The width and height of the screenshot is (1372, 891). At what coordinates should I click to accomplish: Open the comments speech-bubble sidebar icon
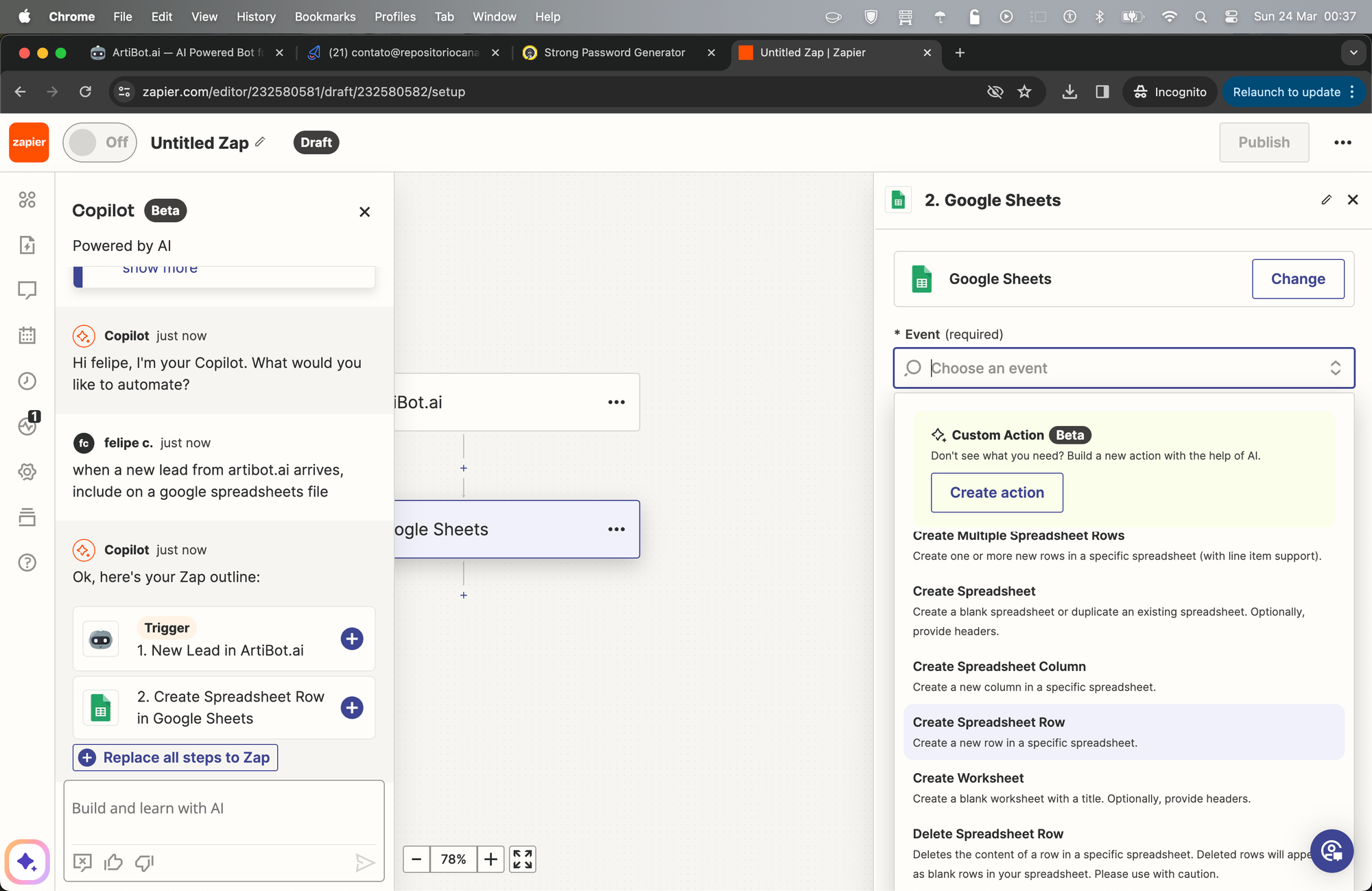(27, 290)
